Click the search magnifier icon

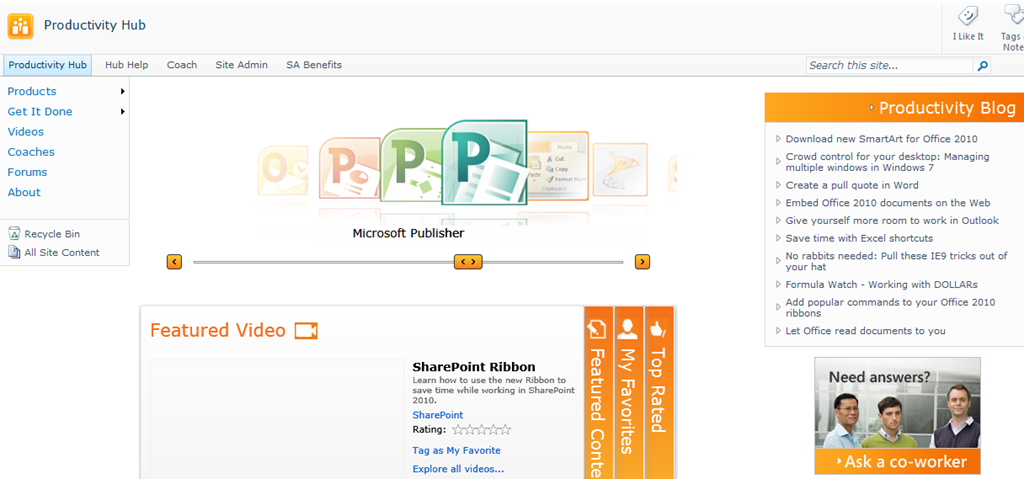point(982,66)
